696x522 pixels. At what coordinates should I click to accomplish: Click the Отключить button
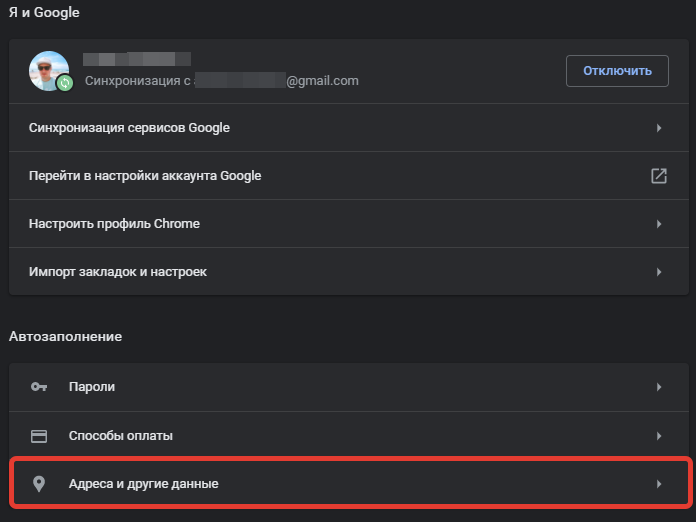tap(617, 71)
